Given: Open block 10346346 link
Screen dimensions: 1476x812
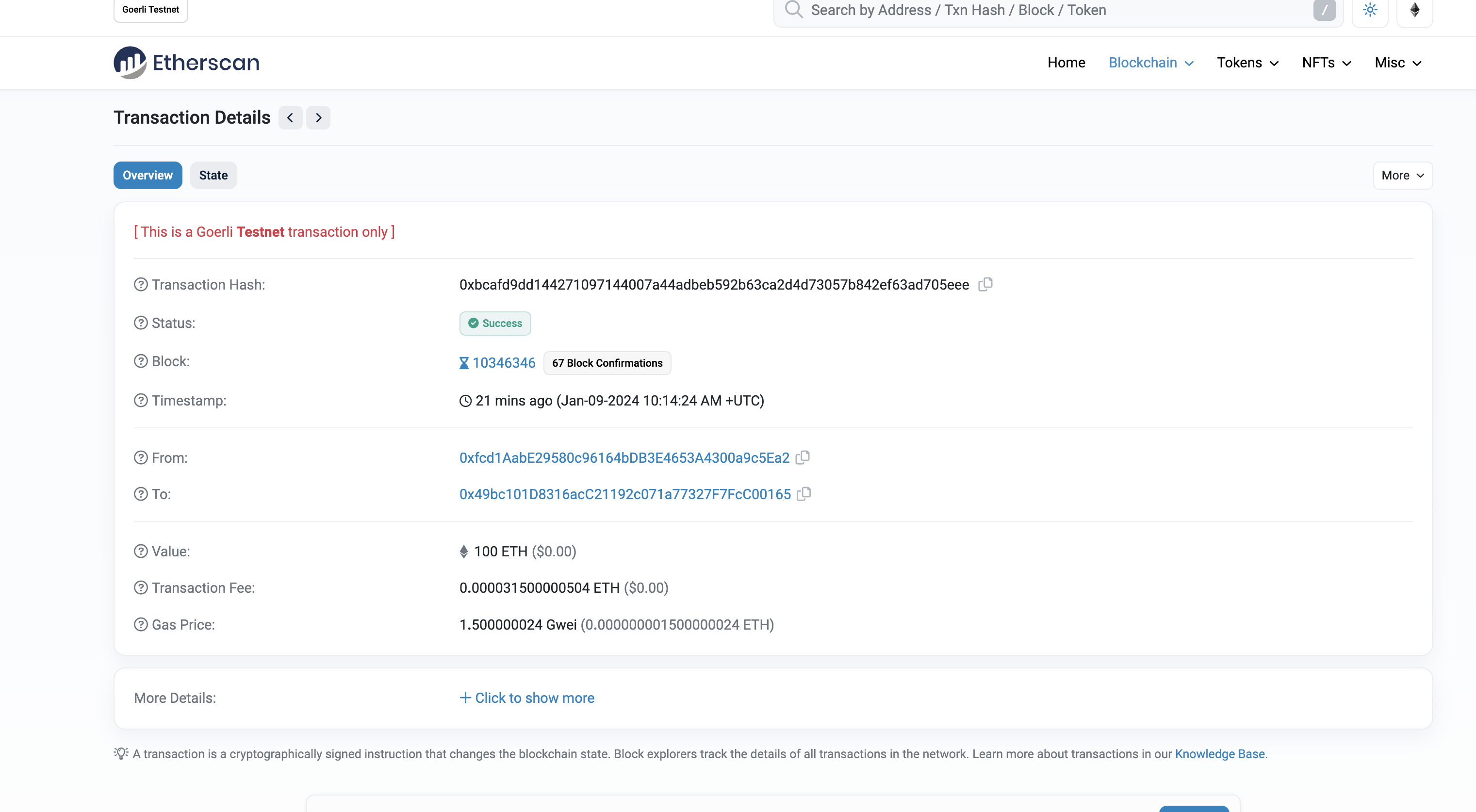Looking at the screenshot, I should [x=503, y=362].
